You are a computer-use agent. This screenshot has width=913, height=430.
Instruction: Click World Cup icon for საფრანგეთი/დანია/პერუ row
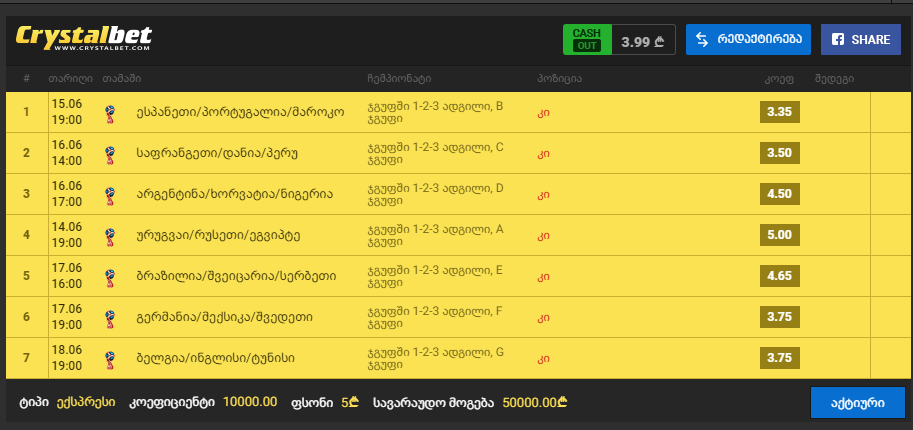tap(109, 153)
